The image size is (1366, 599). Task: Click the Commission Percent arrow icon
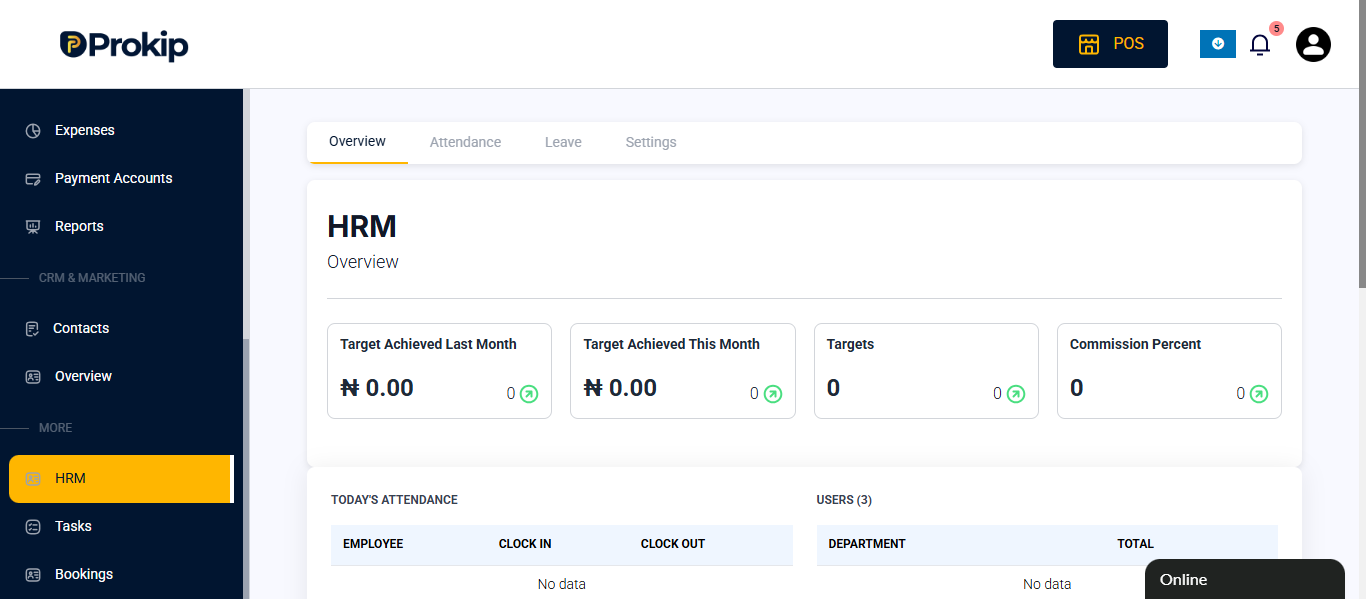[x=1259, y=394]
